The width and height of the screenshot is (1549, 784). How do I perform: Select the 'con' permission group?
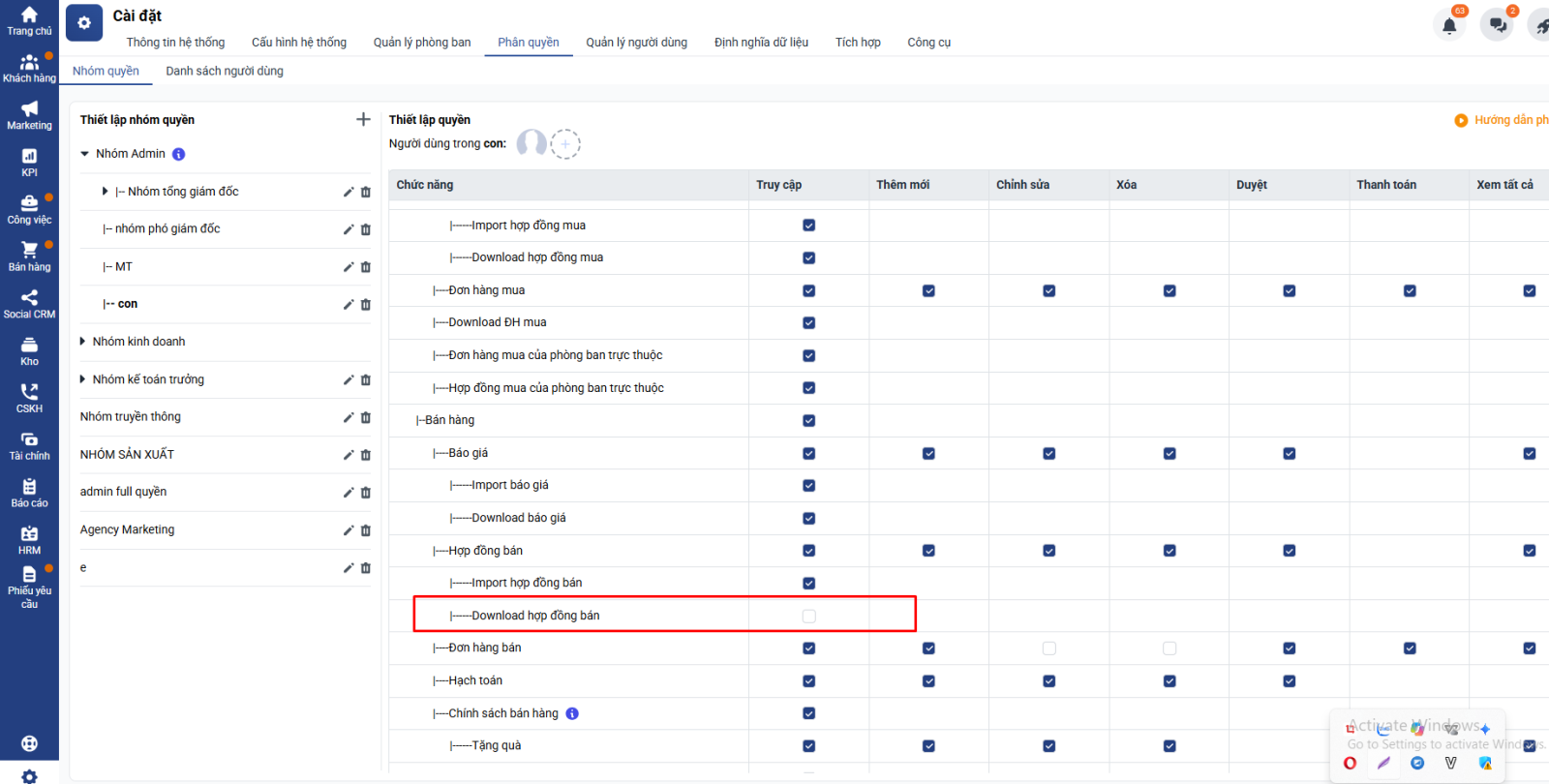click(x=120, y=304)
